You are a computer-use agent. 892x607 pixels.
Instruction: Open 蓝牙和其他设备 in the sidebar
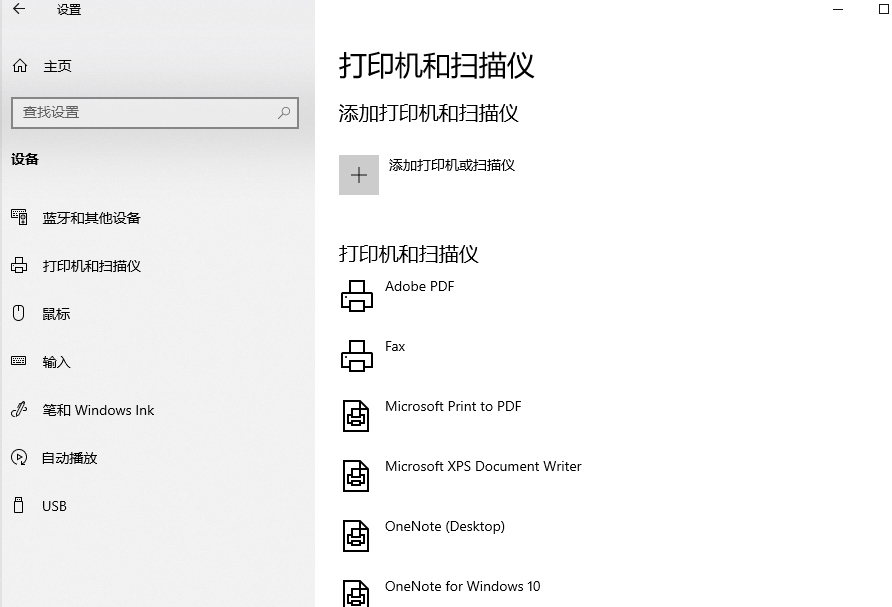point(91,218)
